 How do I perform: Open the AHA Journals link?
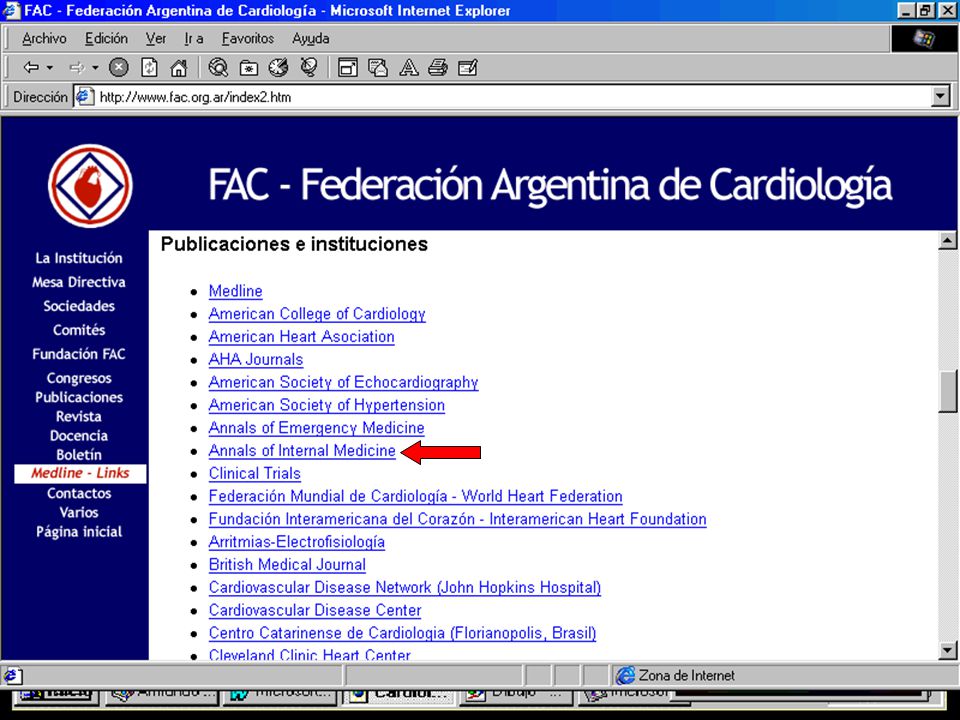(x=255, y=359)
